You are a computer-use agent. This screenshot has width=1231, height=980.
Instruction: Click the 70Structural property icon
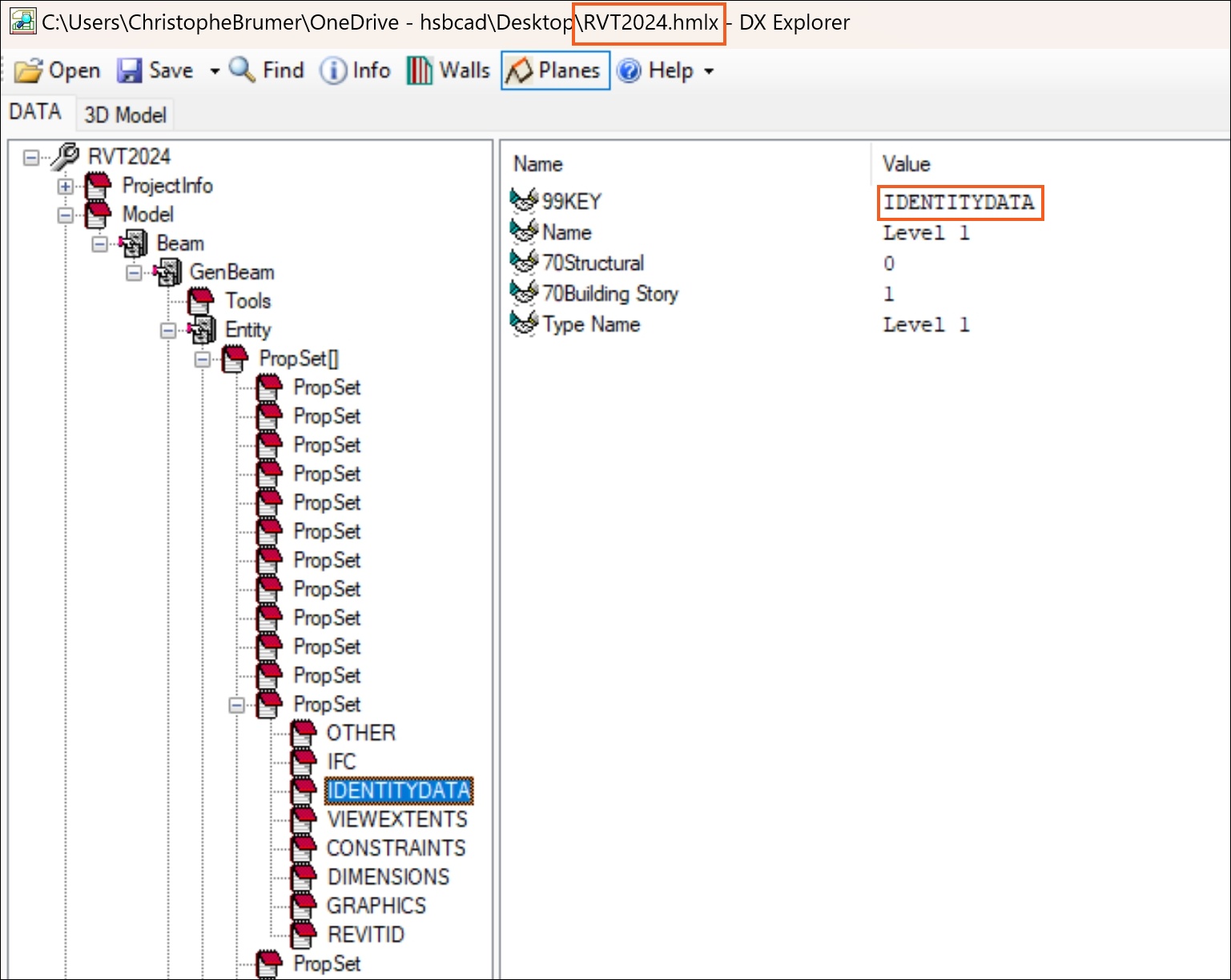(525, 262)
